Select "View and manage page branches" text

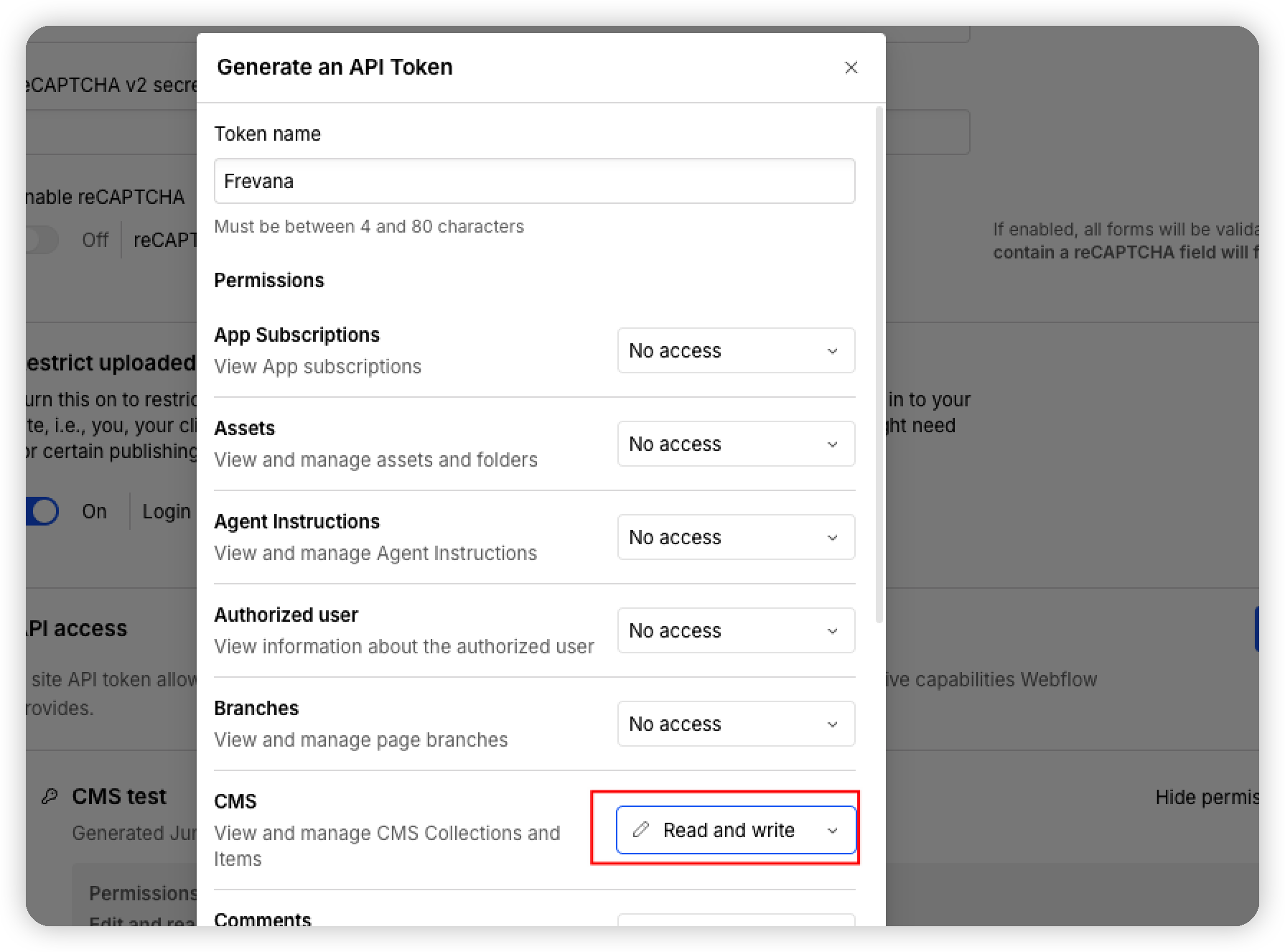361,739
